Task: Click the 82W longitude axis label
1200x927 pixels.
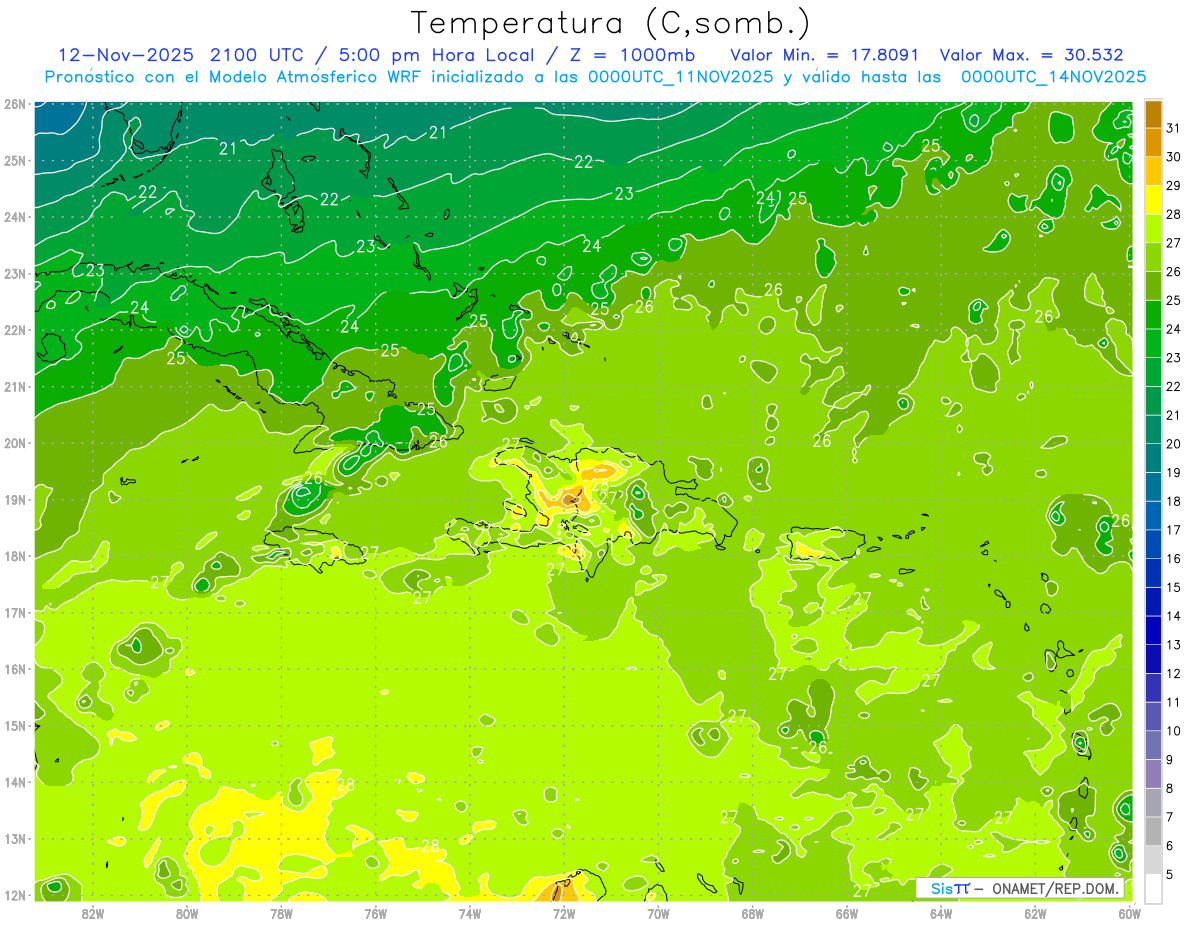Action: (x=93, y=912)
